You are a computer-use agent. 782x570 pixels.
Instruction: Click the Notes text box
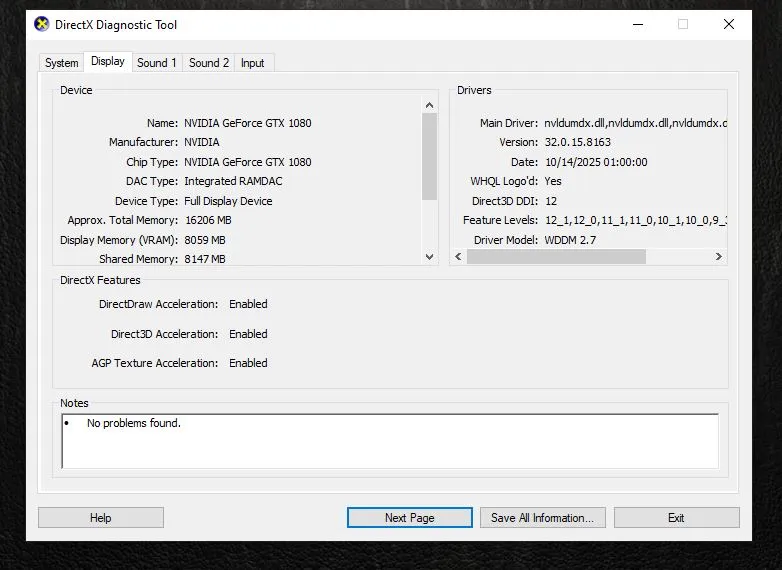(x=390, y=441)
